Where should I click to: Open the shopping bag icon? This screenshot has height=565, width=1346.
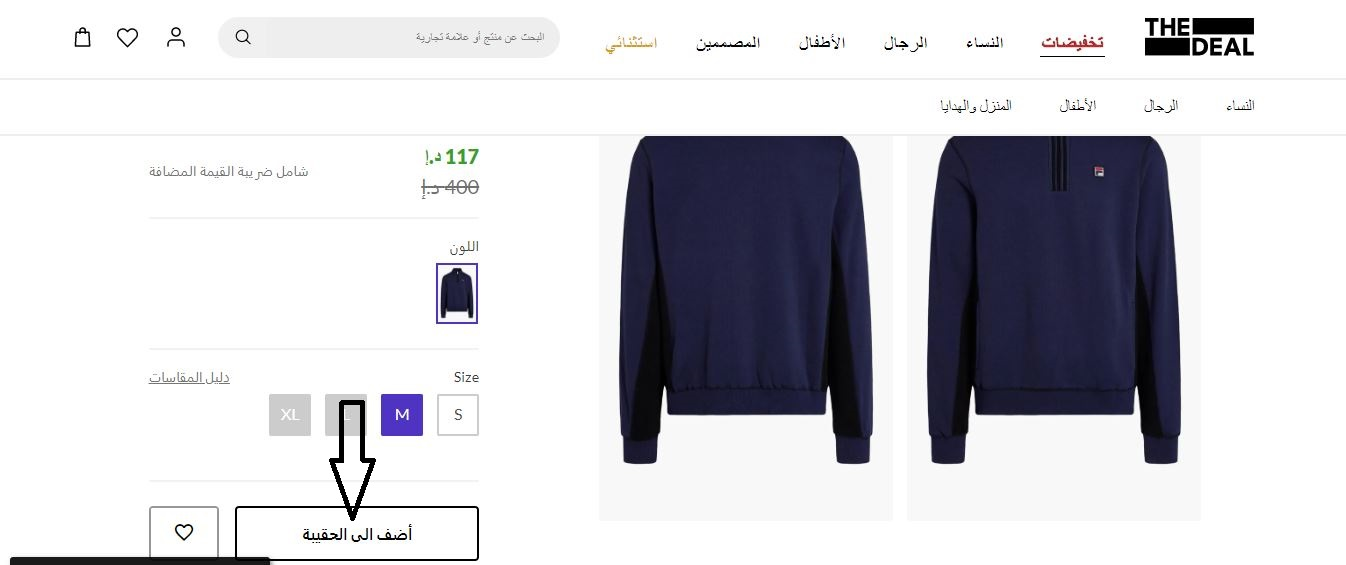pyautogui.click(x=83, y=38)
